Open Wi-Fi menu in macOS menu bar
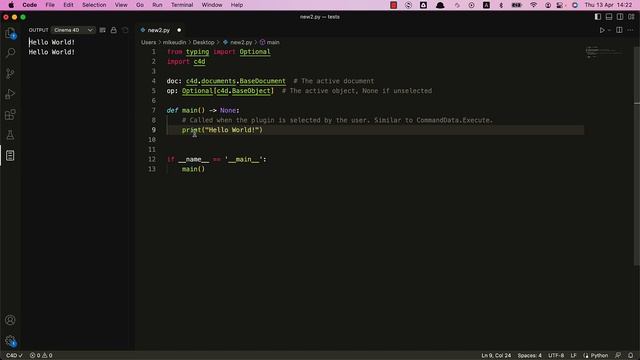 coord(533,5)
